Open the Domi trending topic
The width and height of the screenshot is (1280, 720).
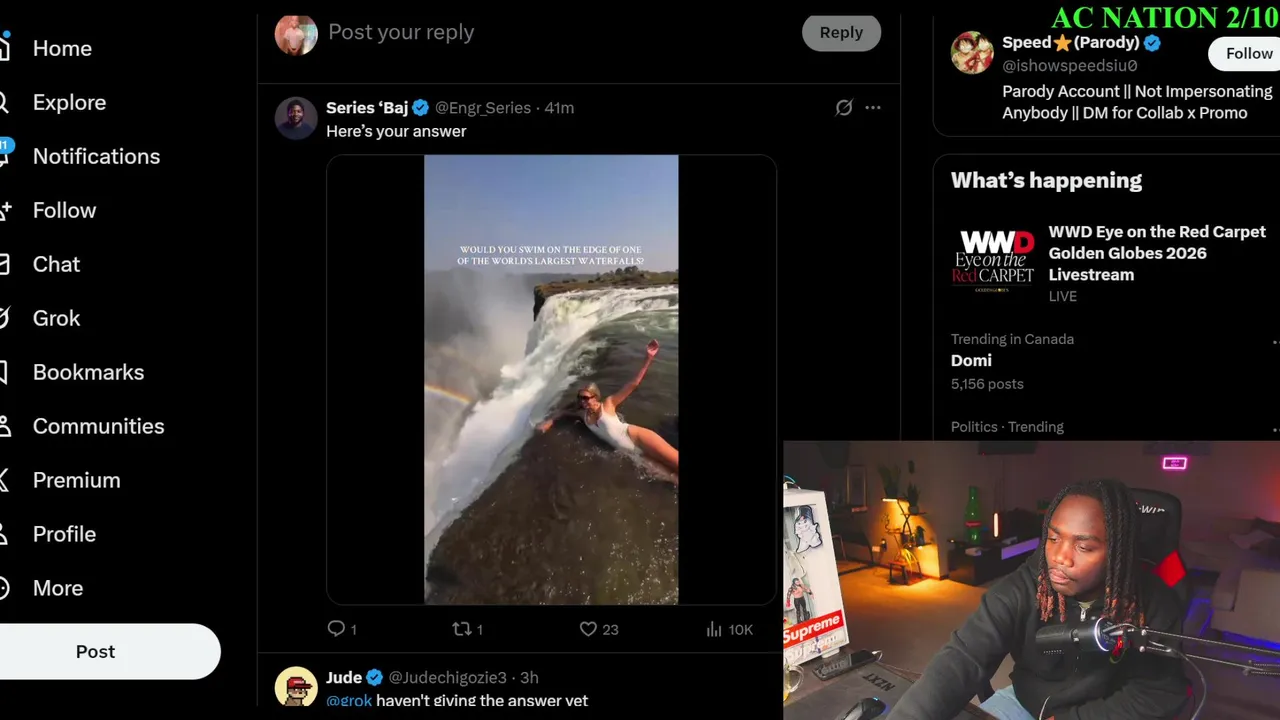click(x=971, y=360)
